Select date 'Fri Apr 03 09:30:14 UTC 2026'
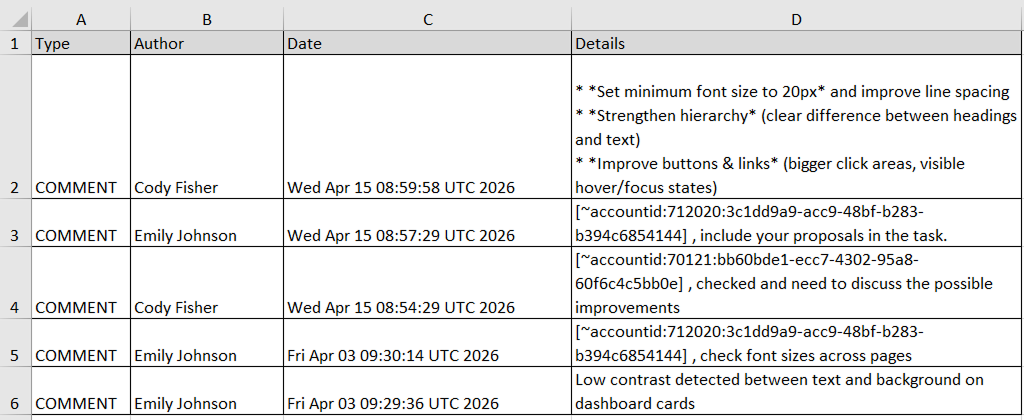The height and width of the screenshot is (420, 1024). pyautogui.click(x=428, y=343)
